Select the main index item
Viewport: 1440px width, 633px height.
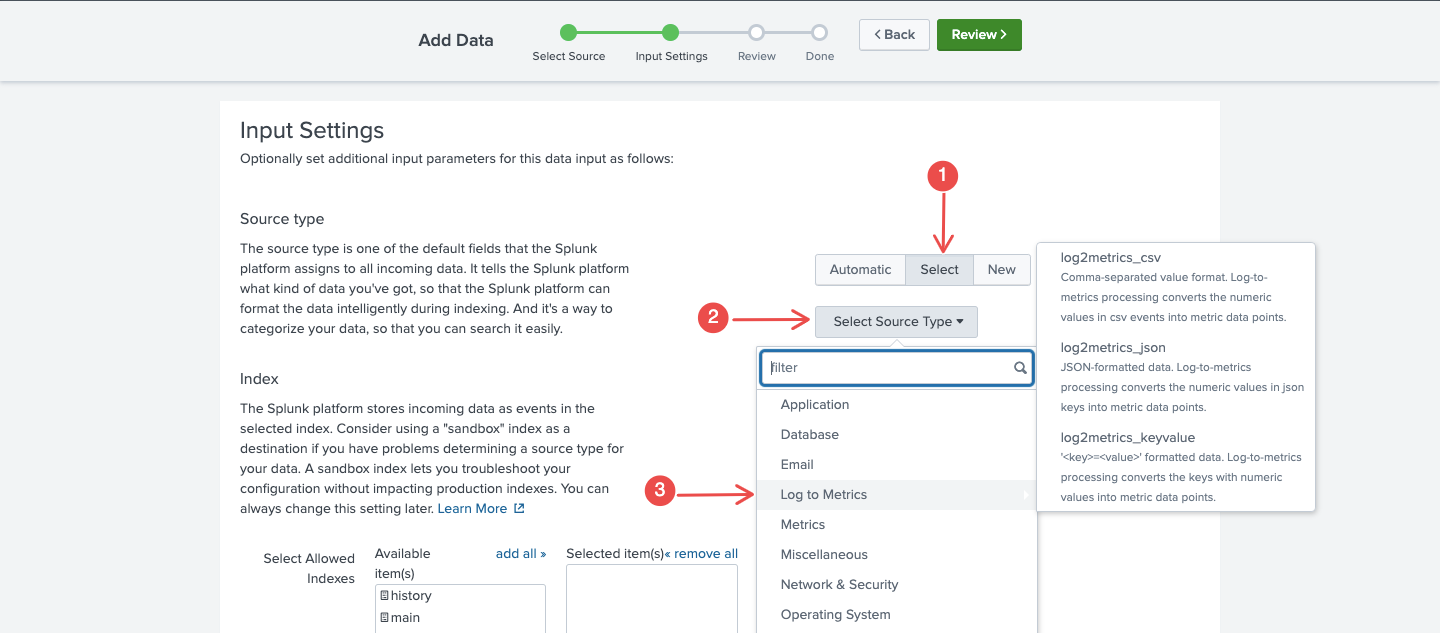(405, 618)
